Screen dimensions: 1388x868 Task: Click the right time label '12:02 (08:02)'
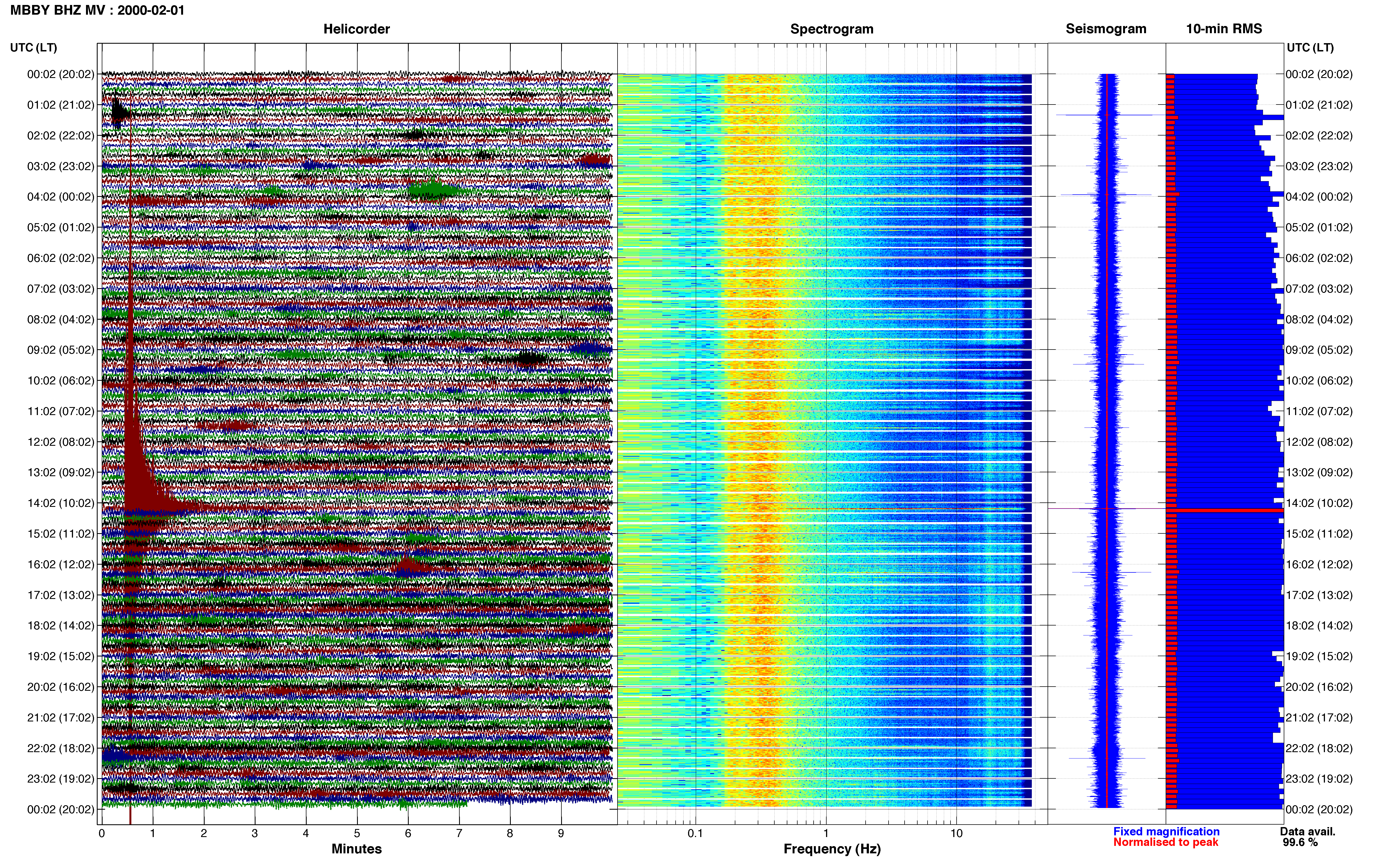[1319, 442]
